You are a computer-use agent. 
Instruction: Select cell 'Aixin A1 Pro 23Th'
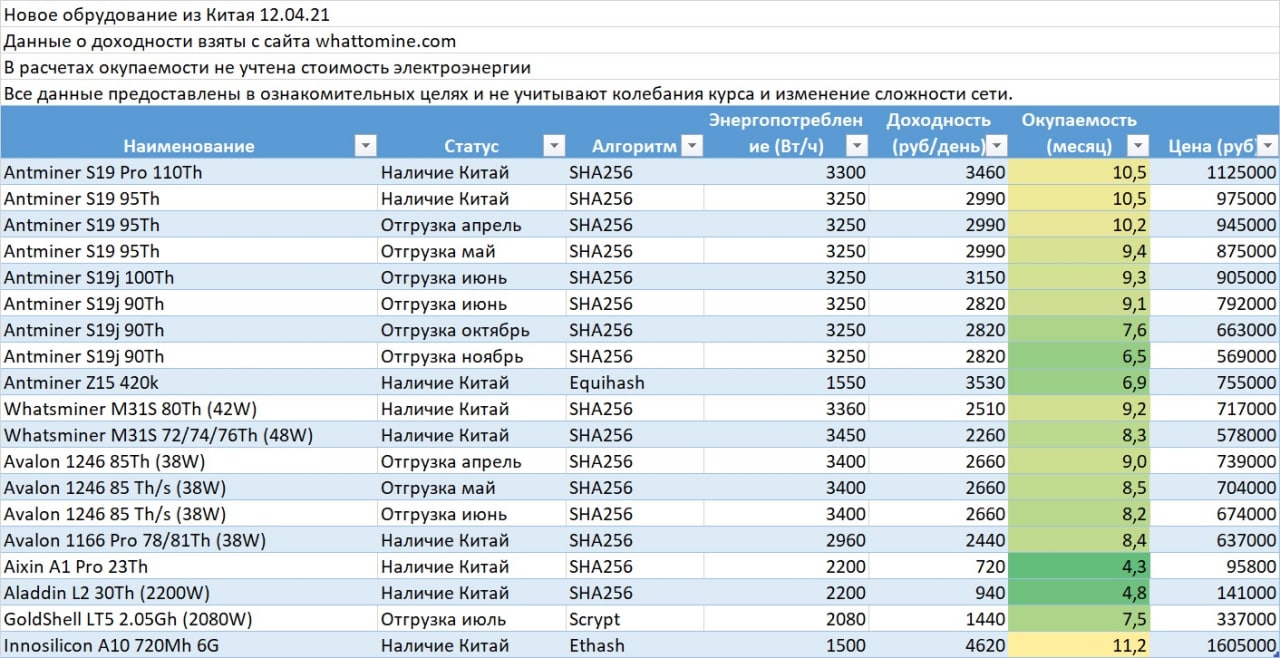[x=189, y=567]
